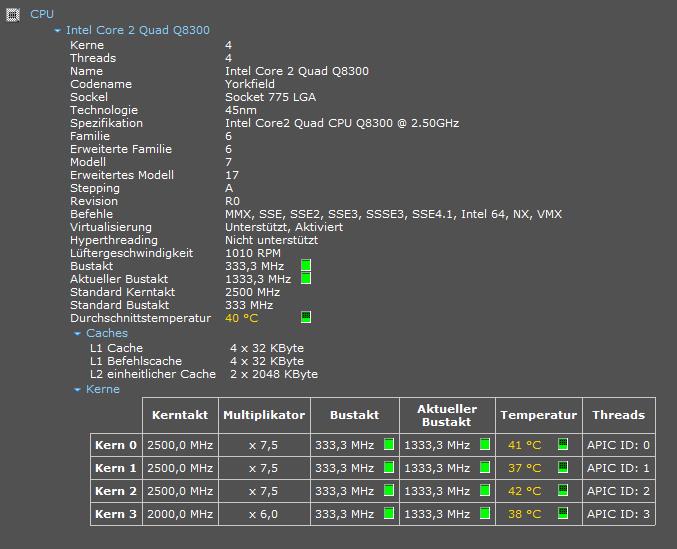Click Kern 1 Aktueller Bustakt graph icon
This screenshot has height=549, width=677.
pos(485,467)
